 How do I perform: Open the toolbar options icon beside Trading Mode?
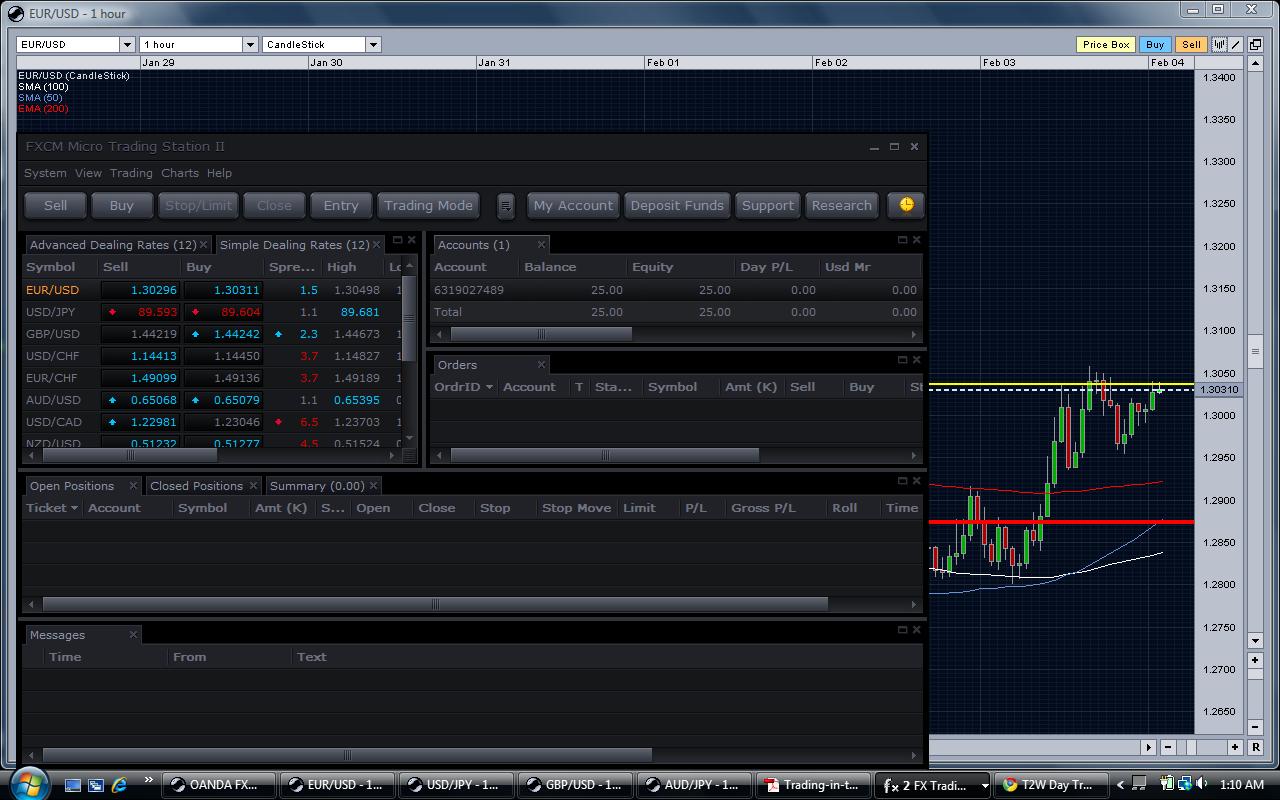[x=506, y=206]
